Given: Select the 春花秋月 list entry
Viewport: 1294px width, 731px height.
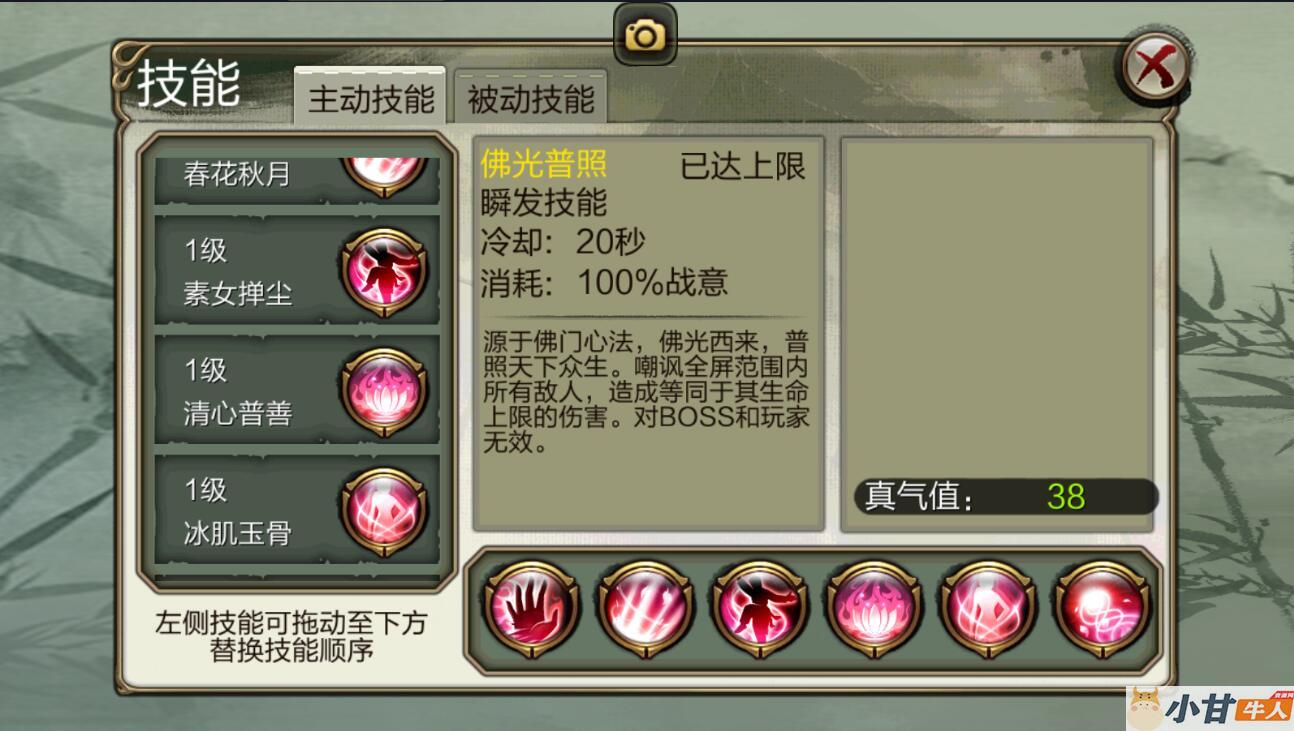Looking at the screenshot, I should [297, 180].
